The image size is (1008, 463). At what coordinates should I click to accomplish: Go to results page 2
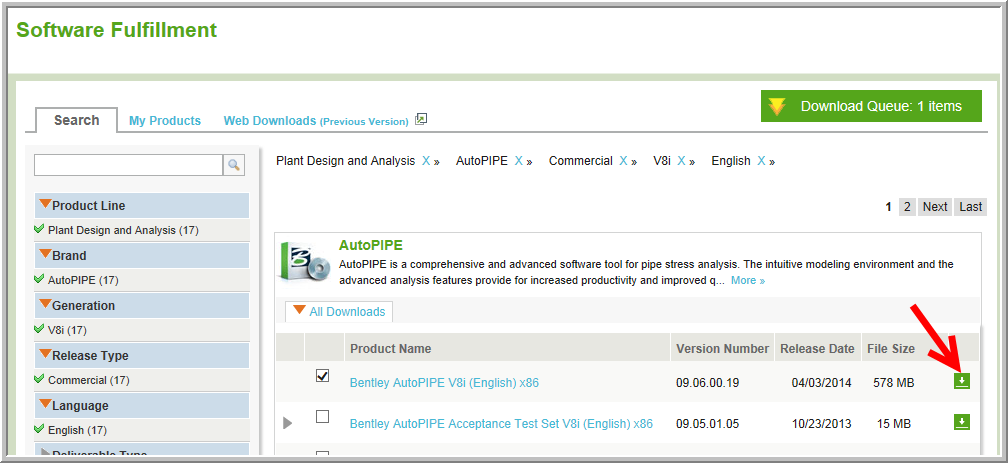tap(907, 207)
